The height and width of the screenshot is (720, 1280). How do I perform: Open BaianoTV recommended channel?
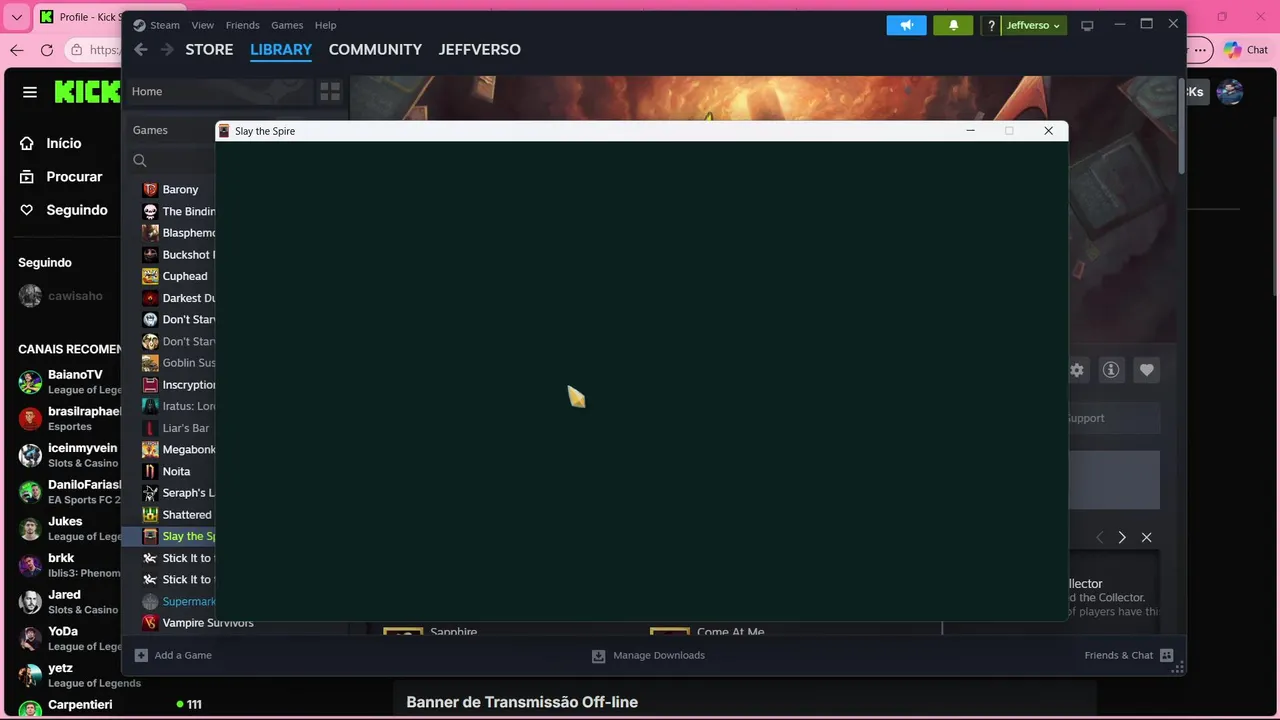pyautogui.click(x=68, y=382)
